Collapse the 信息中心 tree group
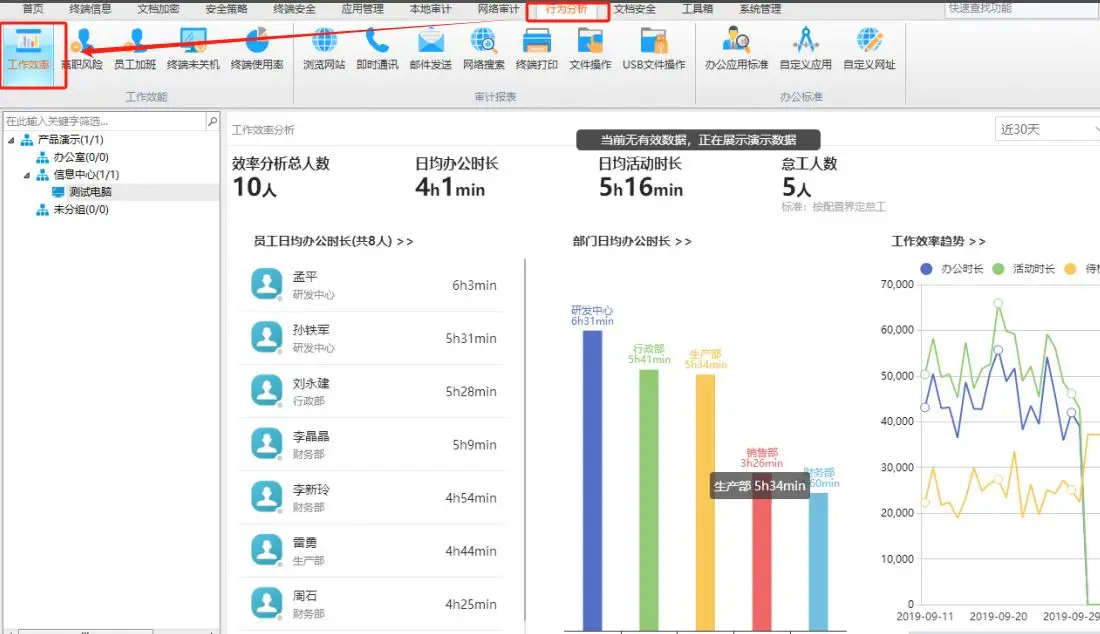The image size is (1100, 634). (27, 175)
